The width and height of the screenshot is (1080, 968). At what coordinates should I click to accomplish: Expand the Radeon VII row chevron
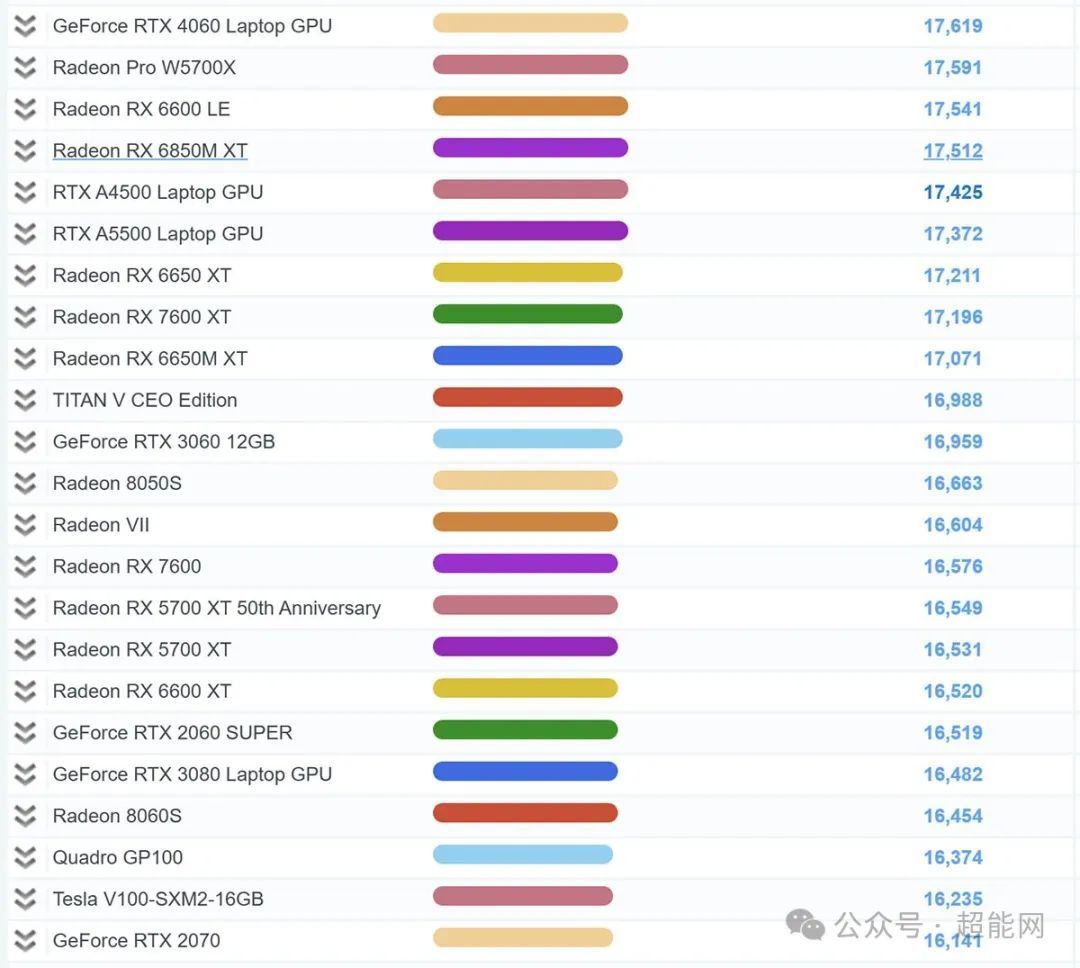(25, 525)
